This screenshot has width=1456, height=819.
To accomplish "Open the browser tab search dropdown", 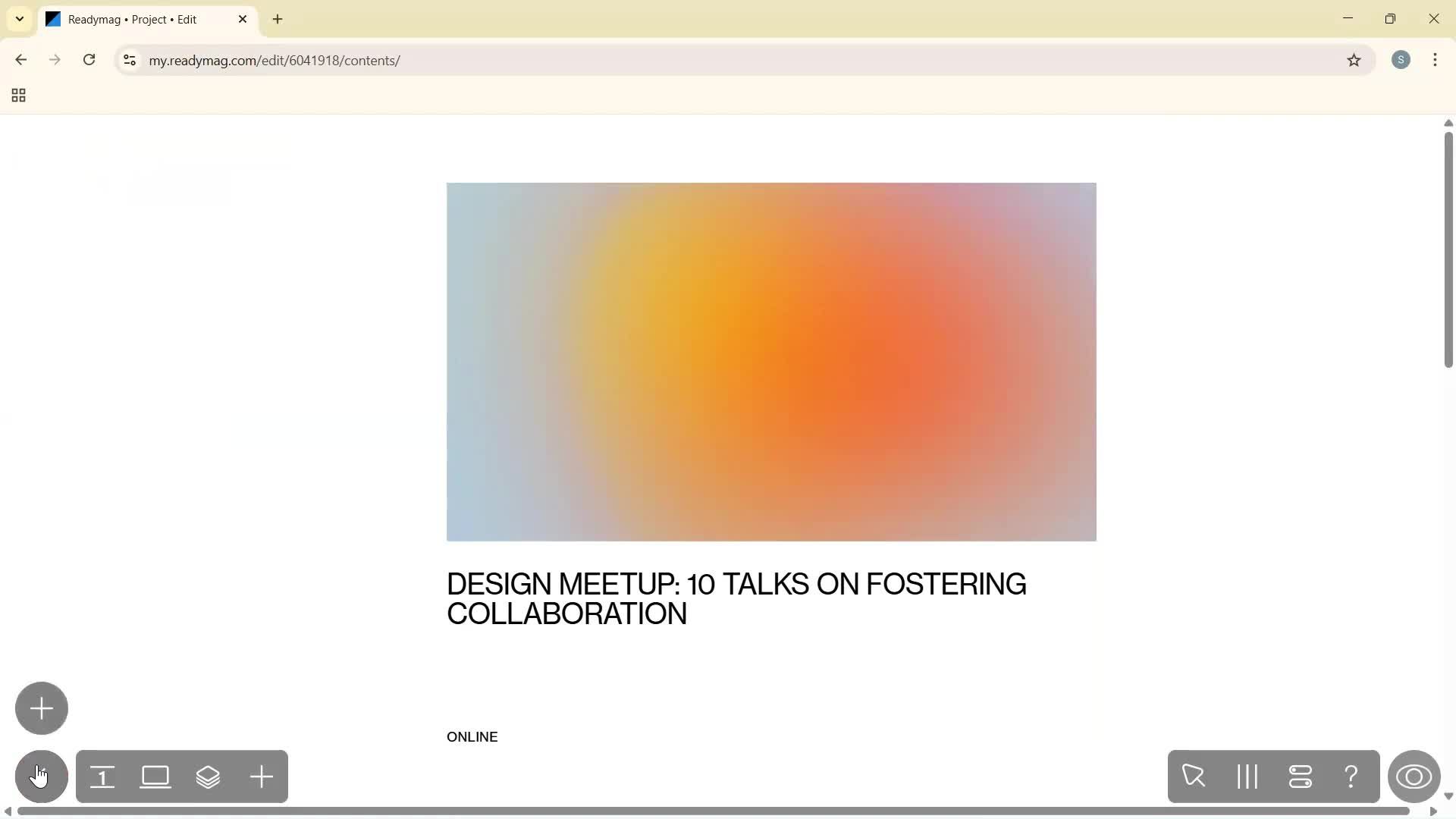I will pos(20,19).
